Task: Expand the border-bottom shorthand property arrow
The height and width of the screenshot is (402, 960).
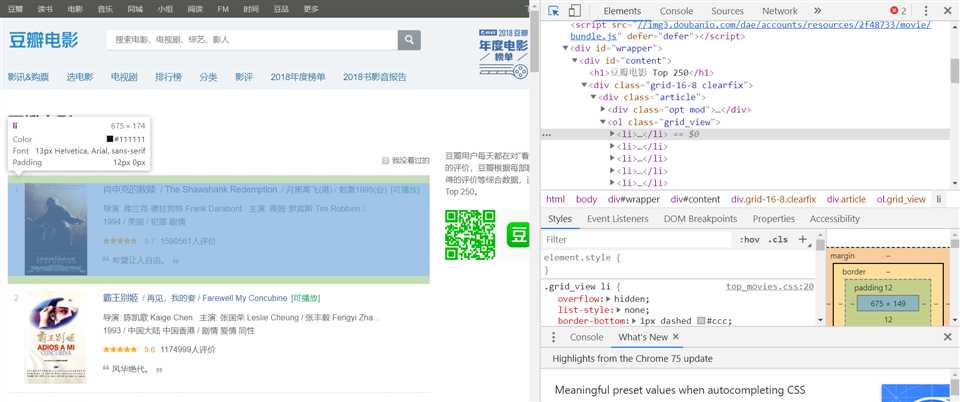Action: [x=634, y=321]
